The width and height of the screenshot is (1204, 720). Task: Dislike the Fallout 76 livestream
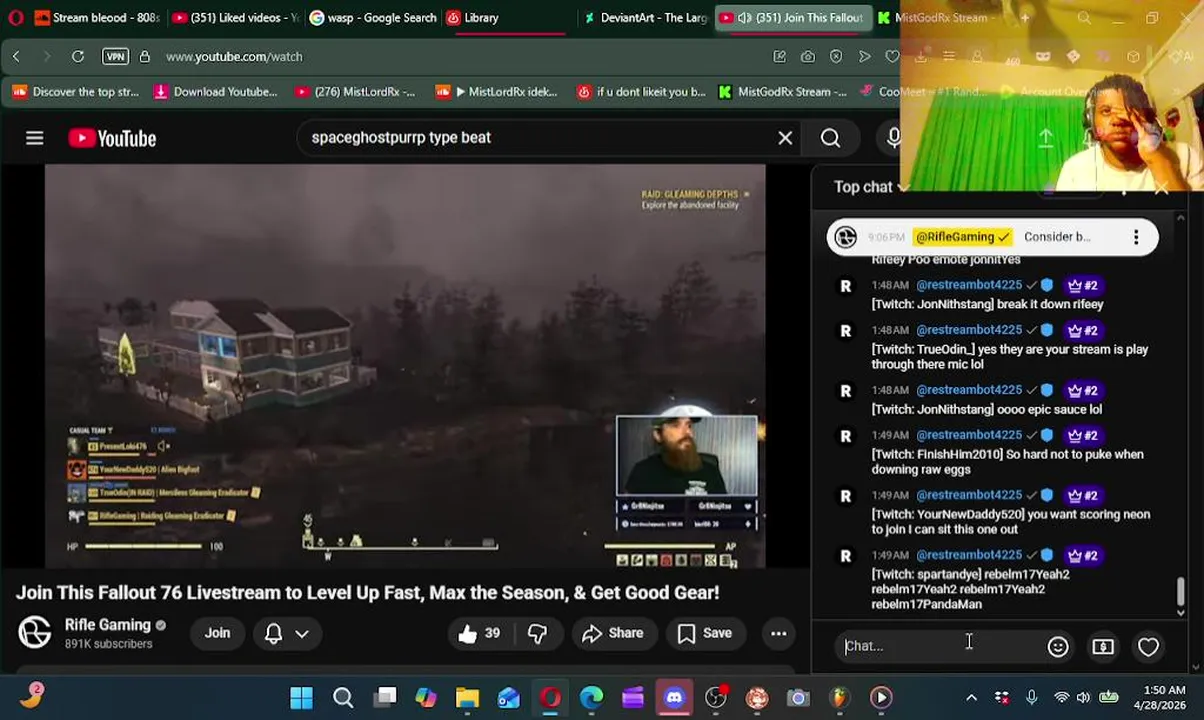537,633
